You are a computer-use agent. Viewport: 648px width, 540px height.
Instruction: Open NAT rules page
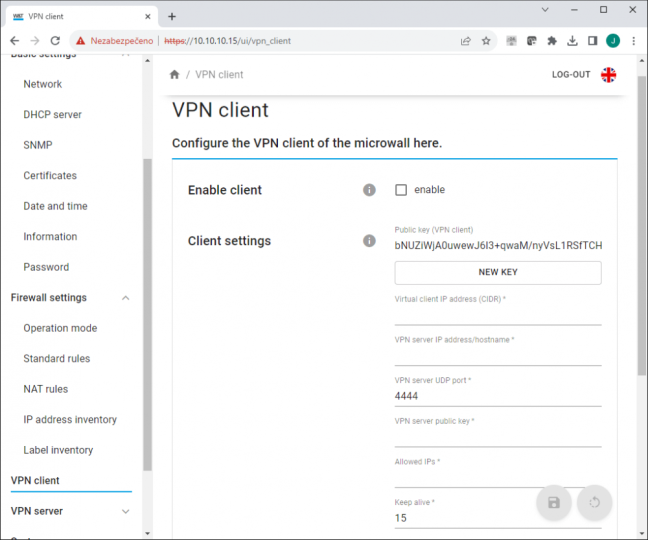click(45, 389)
